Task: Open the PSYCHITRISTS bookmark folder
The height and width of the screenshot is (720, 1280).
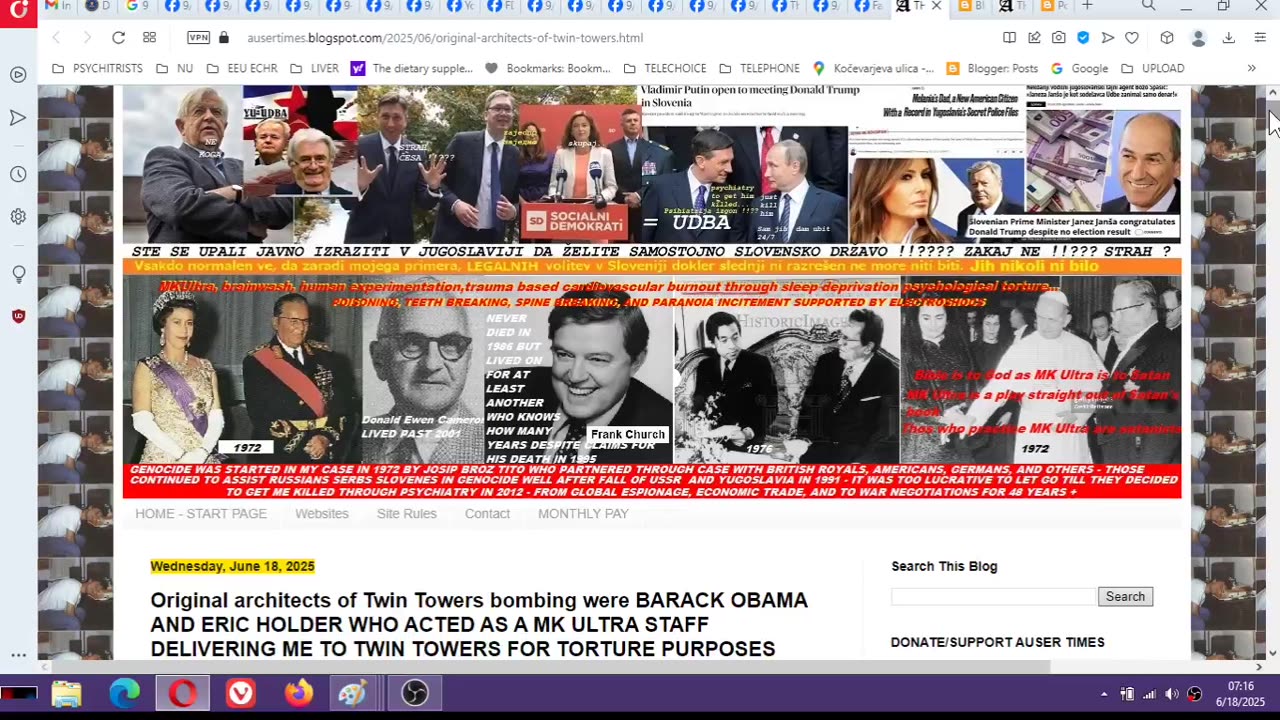Action: (97, 68)
